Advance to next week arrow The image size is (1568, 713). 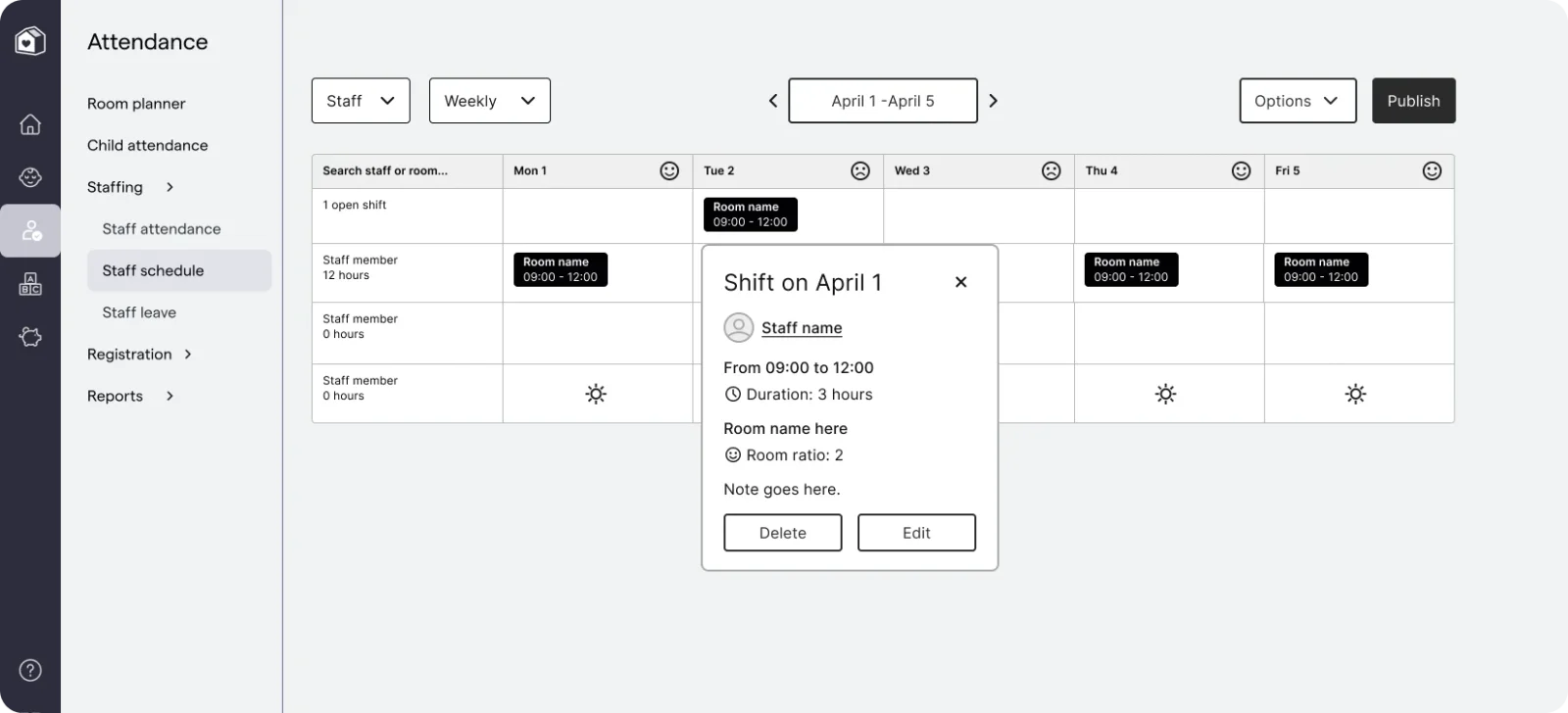pos(993,101)
